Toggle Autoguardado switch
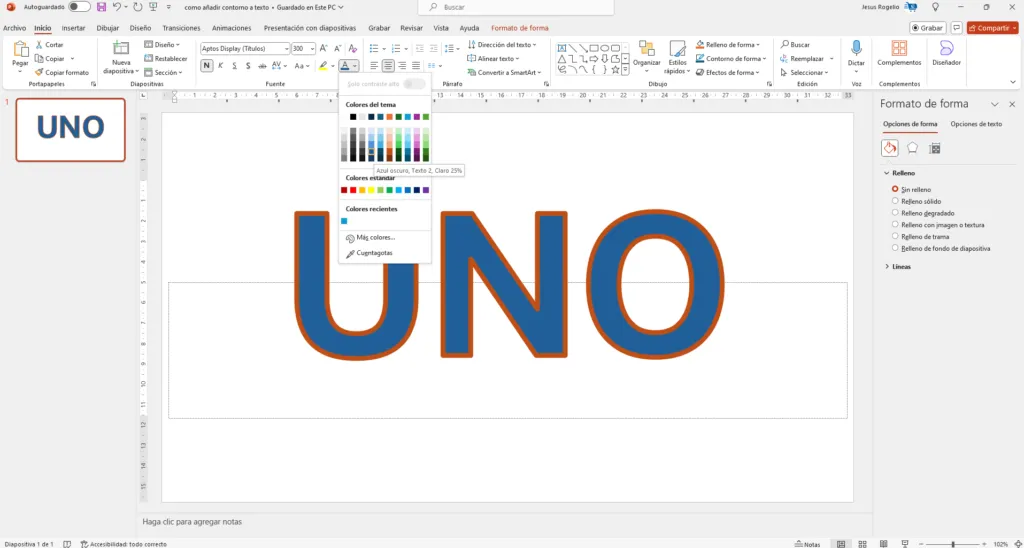 point(79,7)
